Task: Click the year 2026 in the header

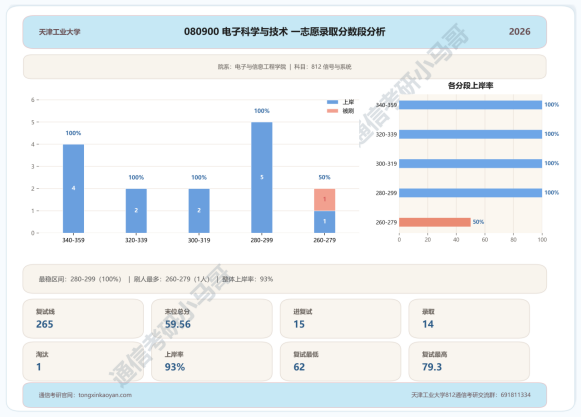Action: [x=519, y=31]
